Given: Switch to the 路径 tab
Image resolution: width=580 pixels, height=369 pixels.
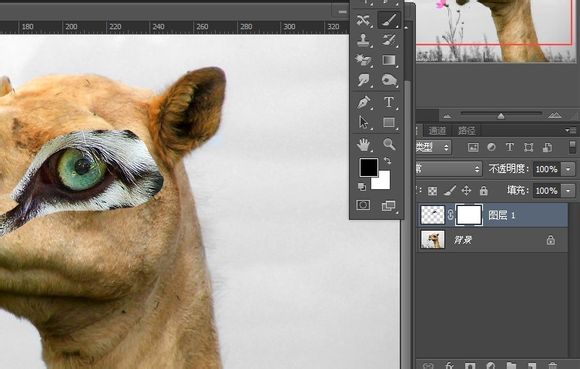Looking at the screenshot, I should pyautogui.click(x=466, y=131).
